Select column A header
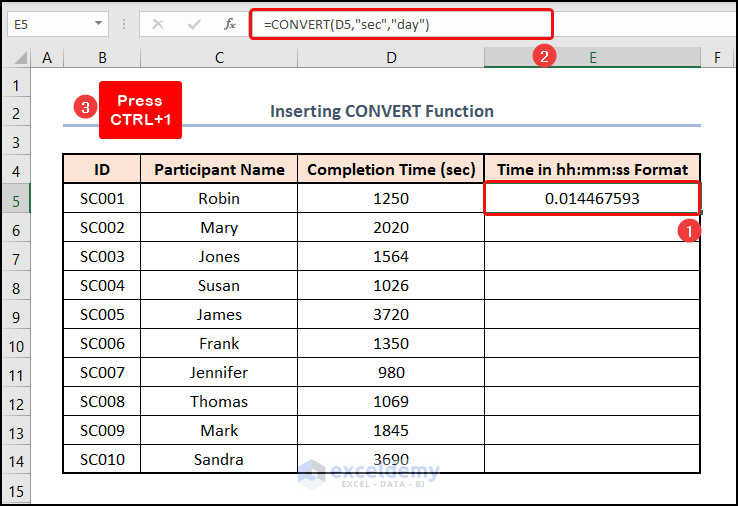738x506 pixels. [47, 57]
